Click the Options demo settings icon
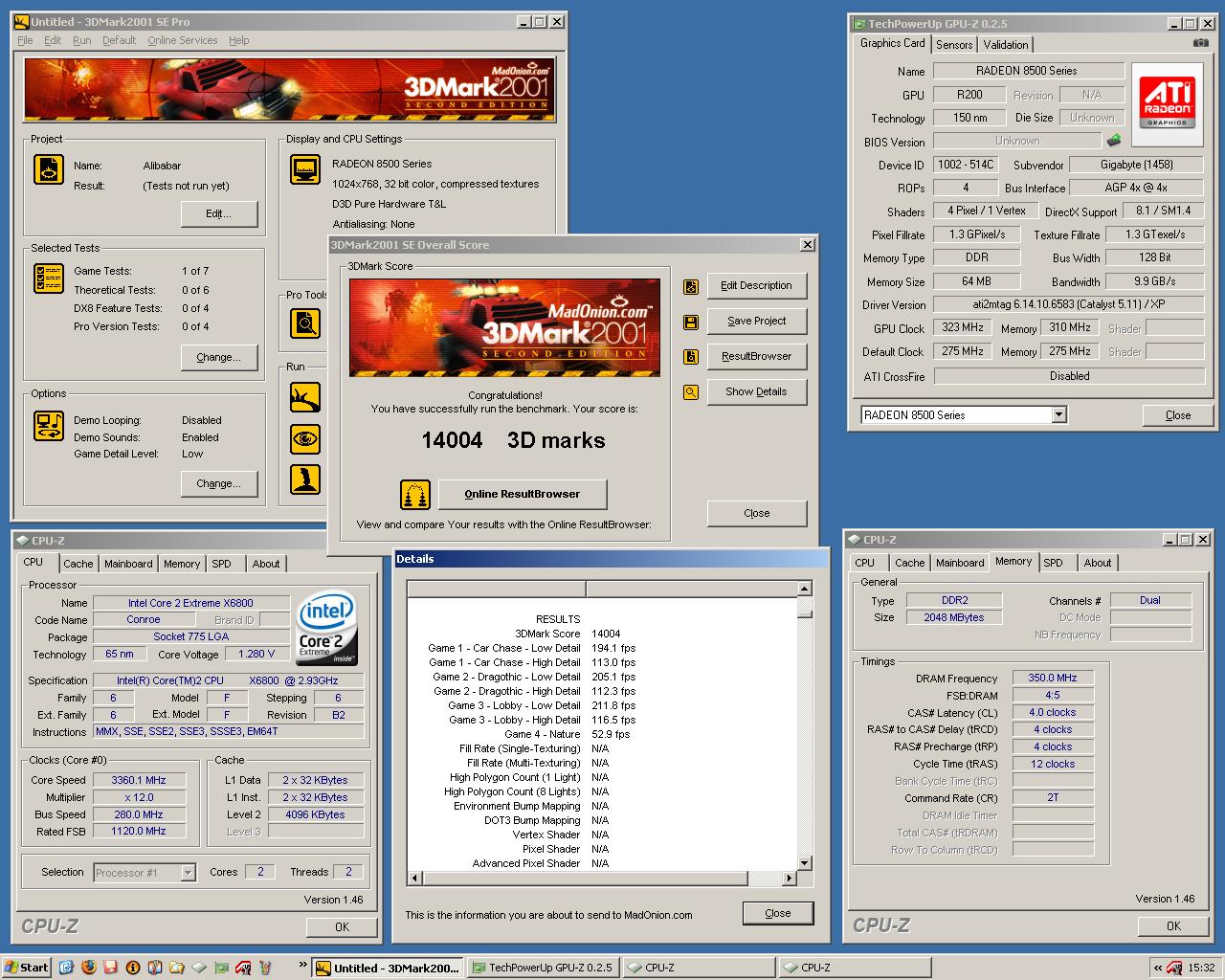The height and width of the screenshot is (980, 1225). [49, 426]
